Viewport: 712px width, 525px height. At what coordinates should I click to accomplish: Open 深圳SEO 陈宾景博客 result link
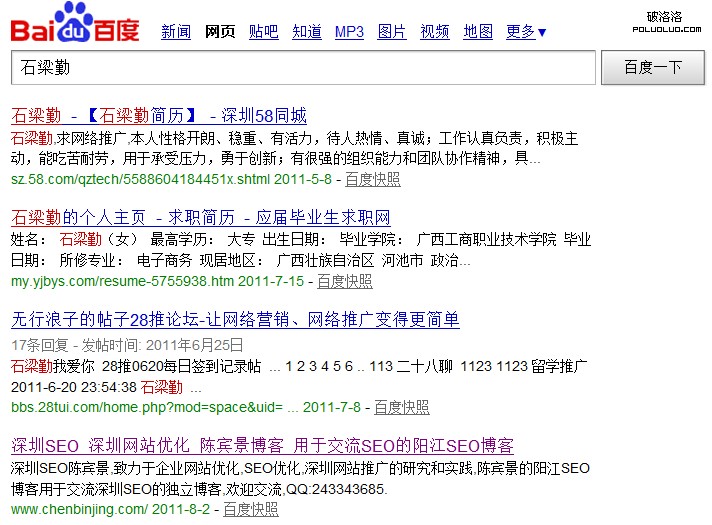pyautogui.click(x=262, y=446)
